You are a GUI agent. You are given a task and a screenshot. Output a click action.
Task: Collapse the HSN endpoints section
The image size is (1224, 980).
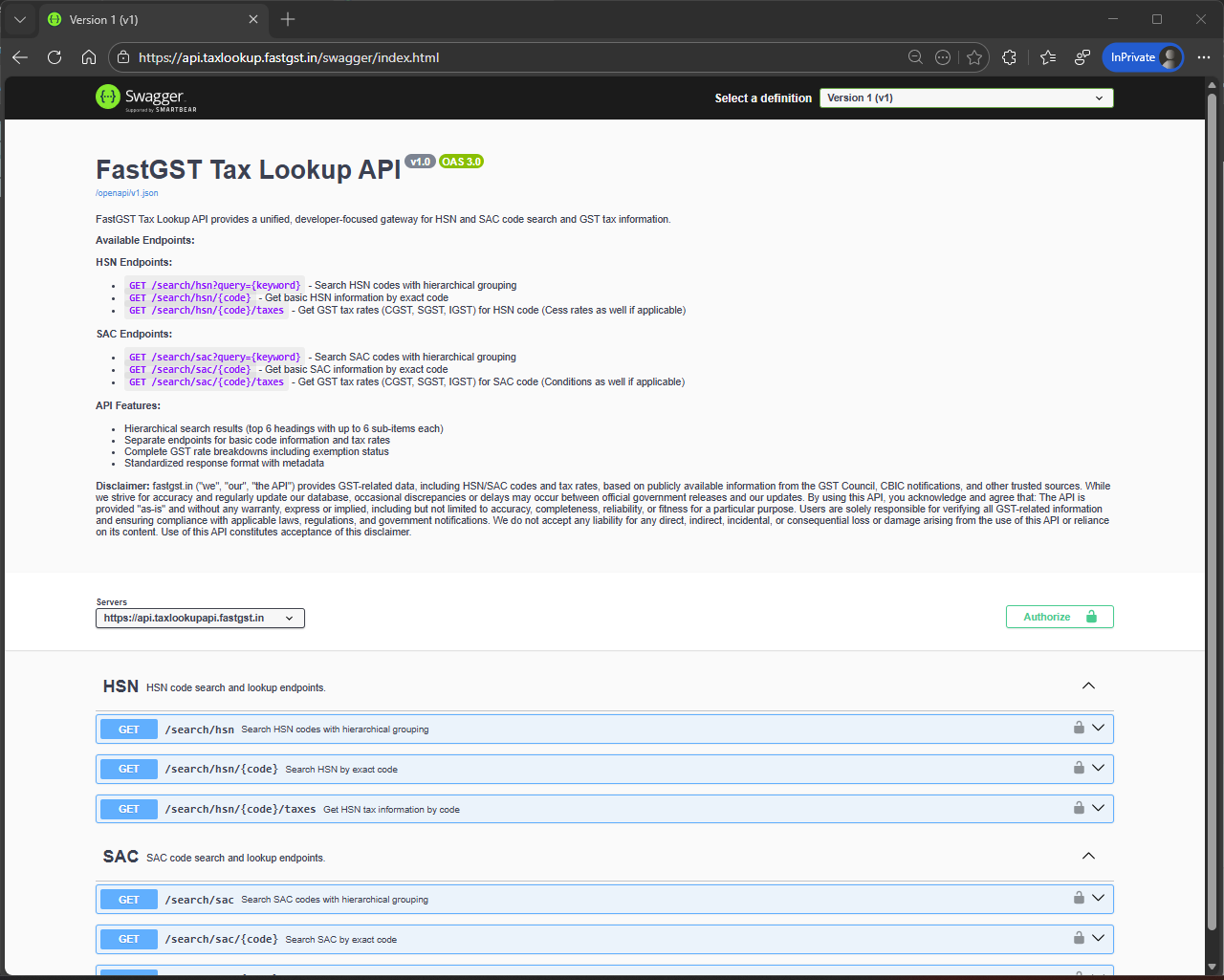(x=1088, y=686)
